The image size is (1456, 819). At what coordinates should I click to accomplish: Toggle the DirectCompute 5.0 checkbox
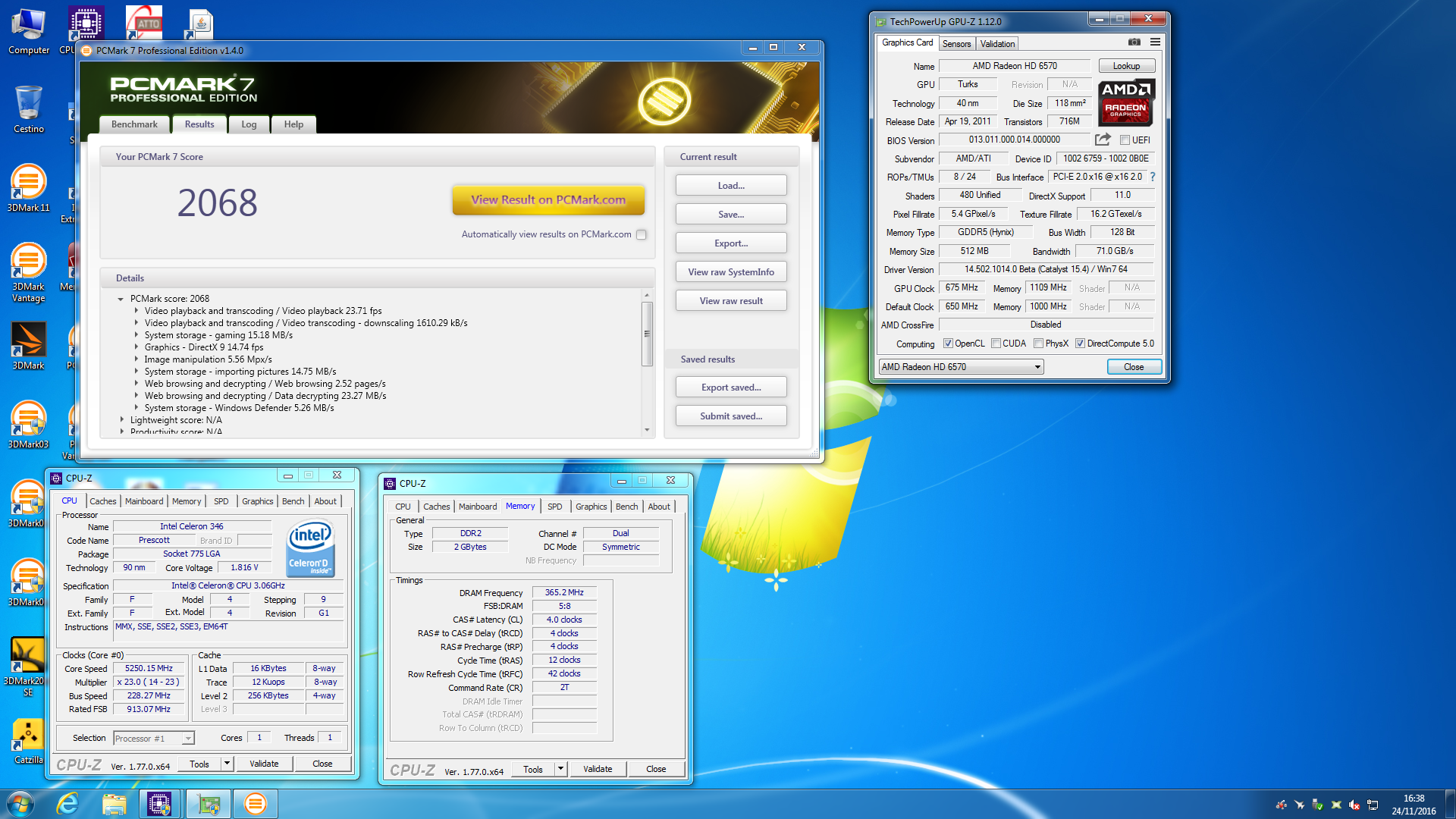point(1080,344)
